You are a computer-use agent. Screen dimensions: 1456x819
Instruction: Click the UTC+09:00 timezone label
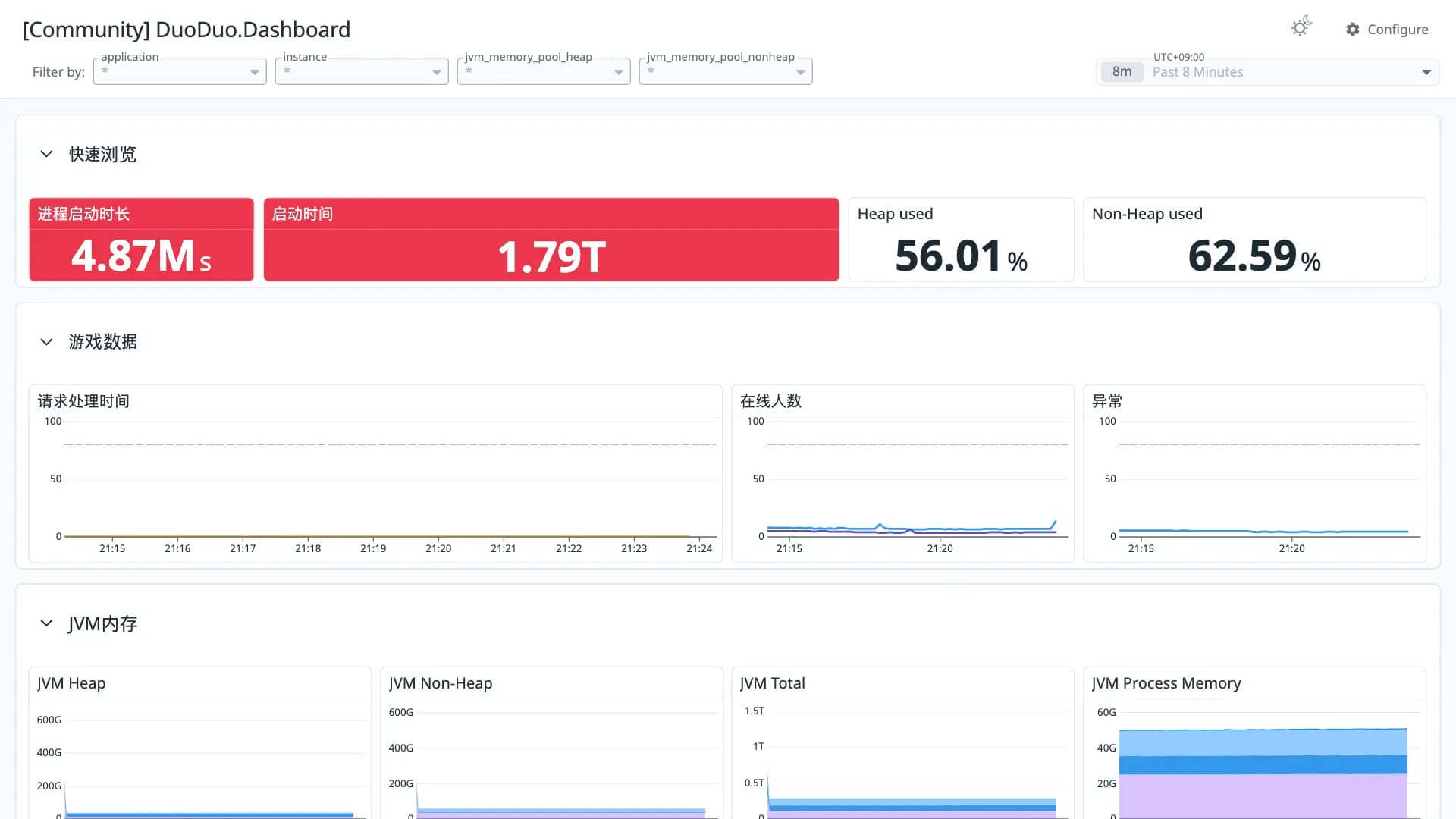click(1178, 57)
